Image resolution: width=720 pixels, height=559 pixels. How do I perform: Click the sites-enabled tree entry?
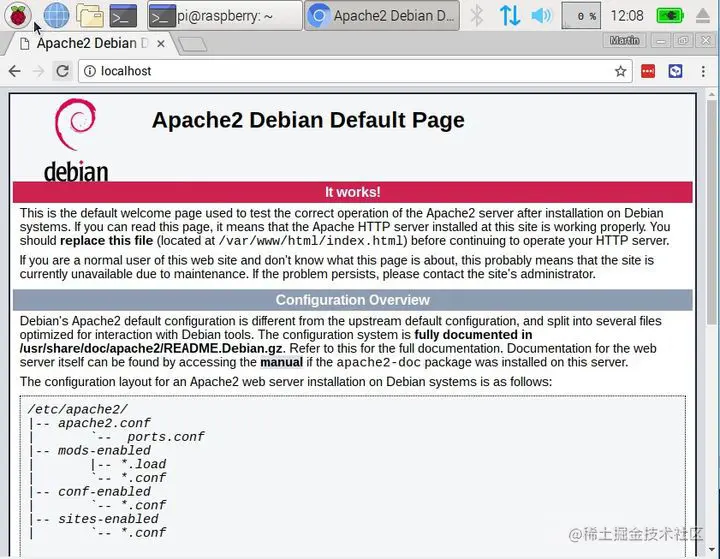tap(108, 519)
